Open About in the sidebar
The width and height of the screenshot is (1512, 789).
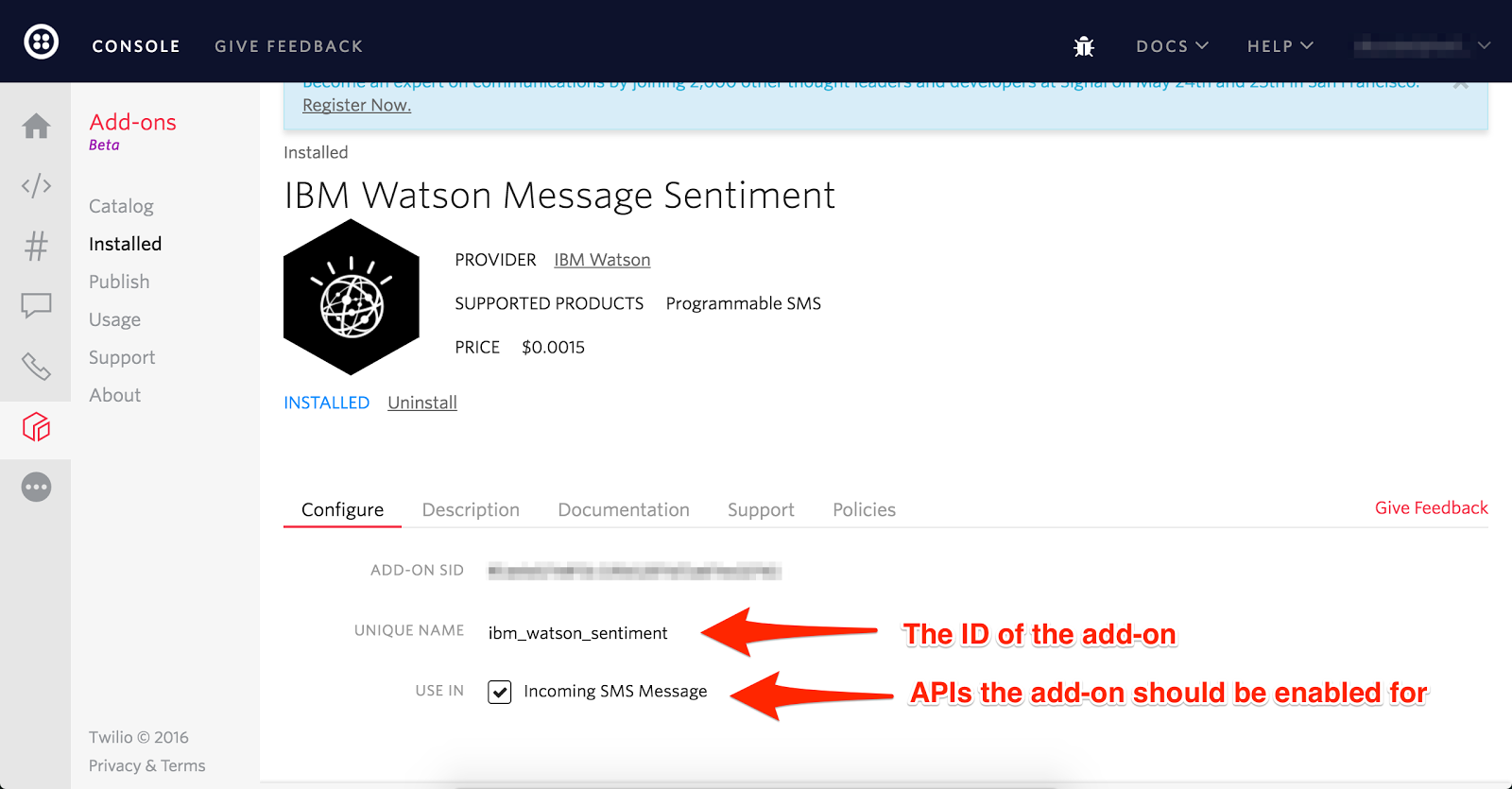click(x=114, y=395)
